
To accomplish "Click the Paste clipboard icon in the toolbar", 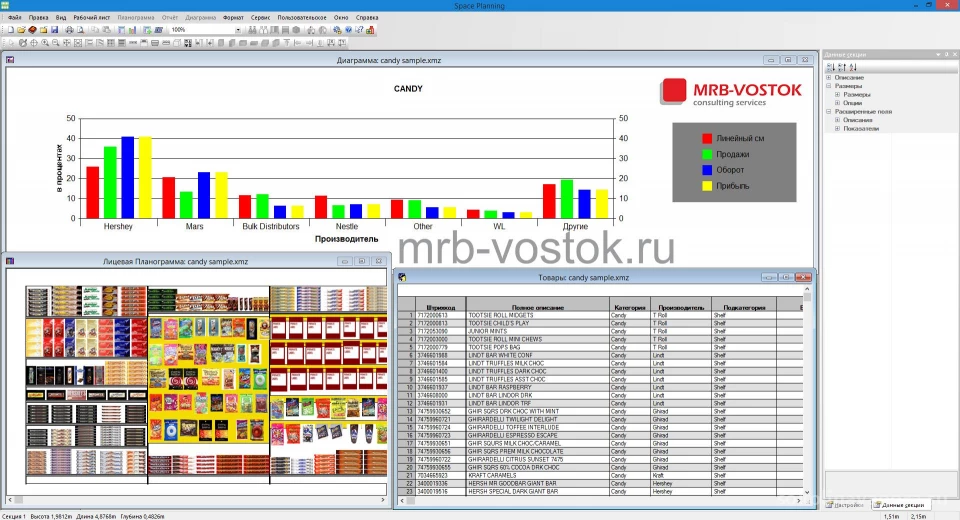I will (x=106, y=29).
